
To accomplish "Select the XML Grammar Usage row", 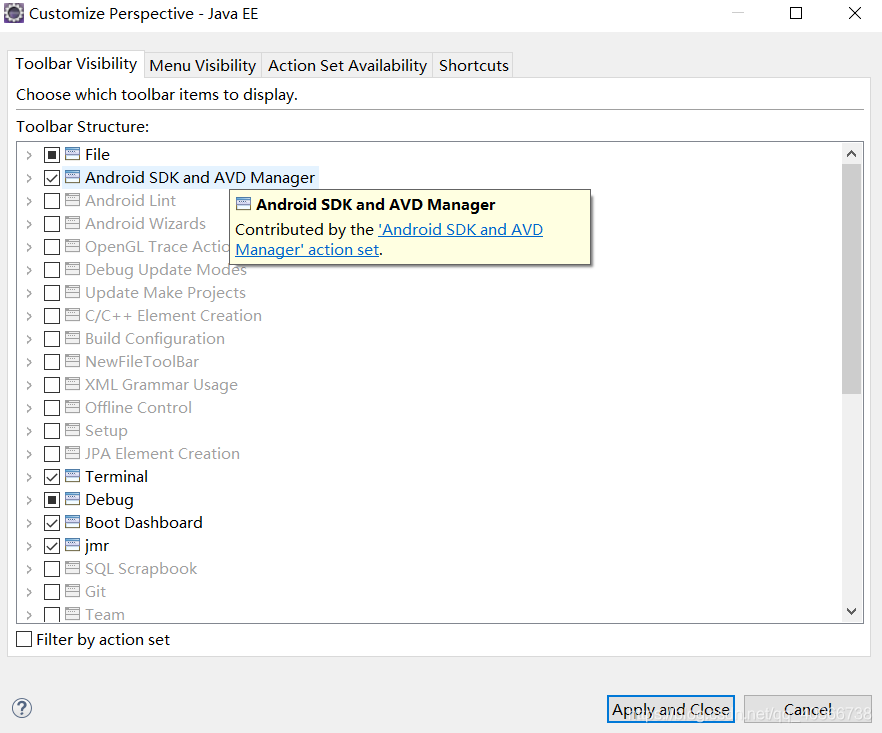I will click(161, 384).
